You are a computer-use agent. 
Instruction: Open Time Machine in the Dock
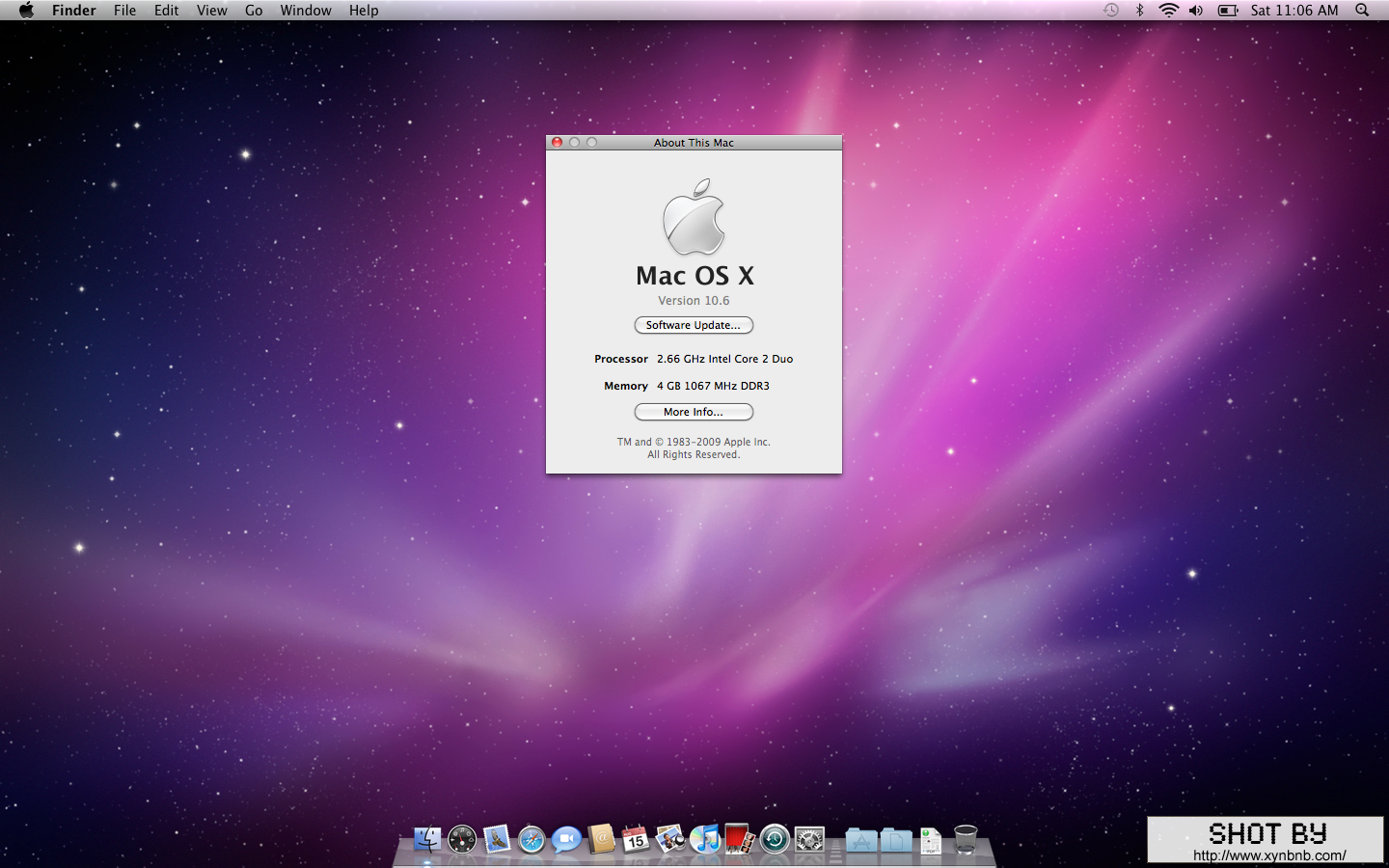tap(775, 839)
